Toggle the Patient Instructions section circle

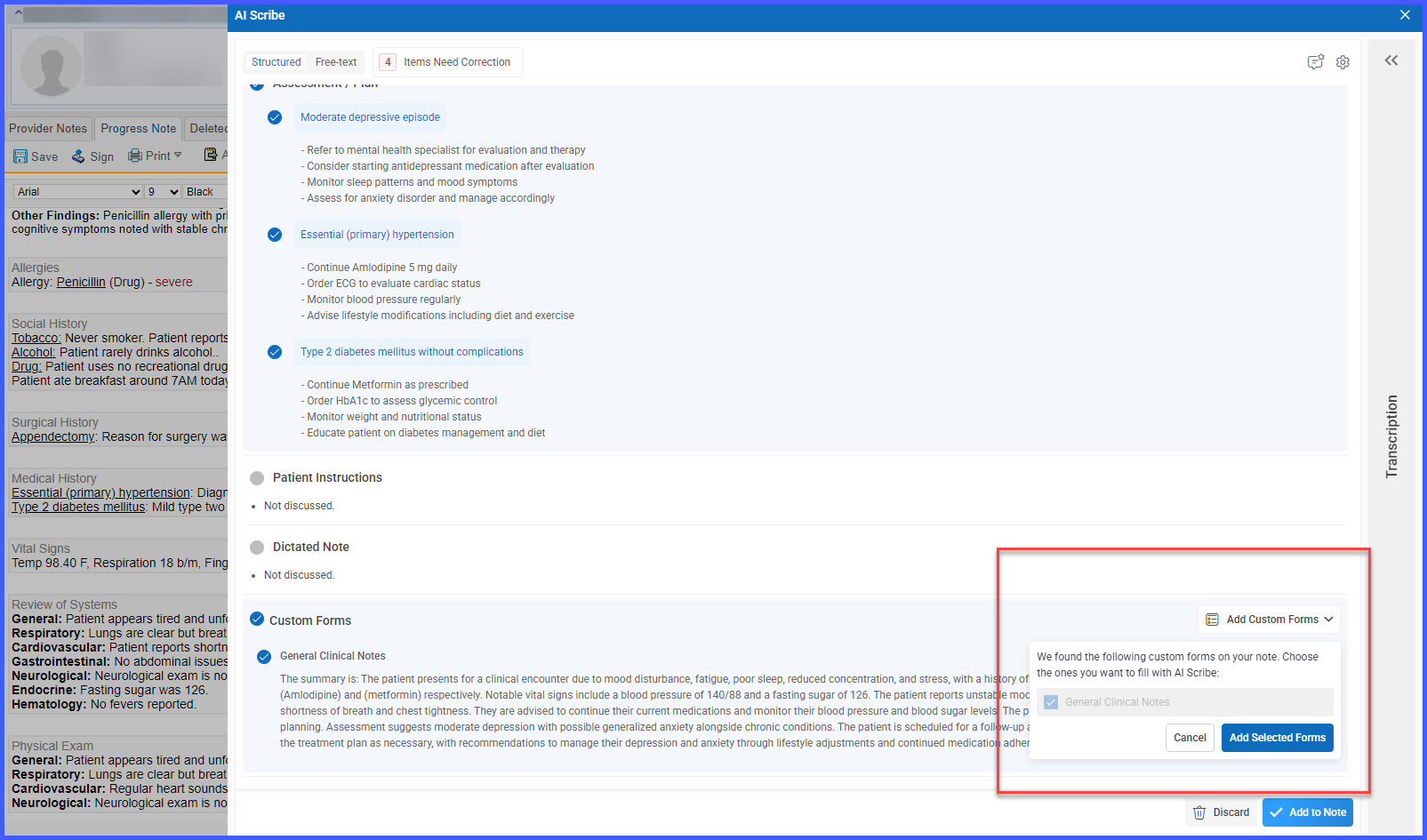pos(257,478)
